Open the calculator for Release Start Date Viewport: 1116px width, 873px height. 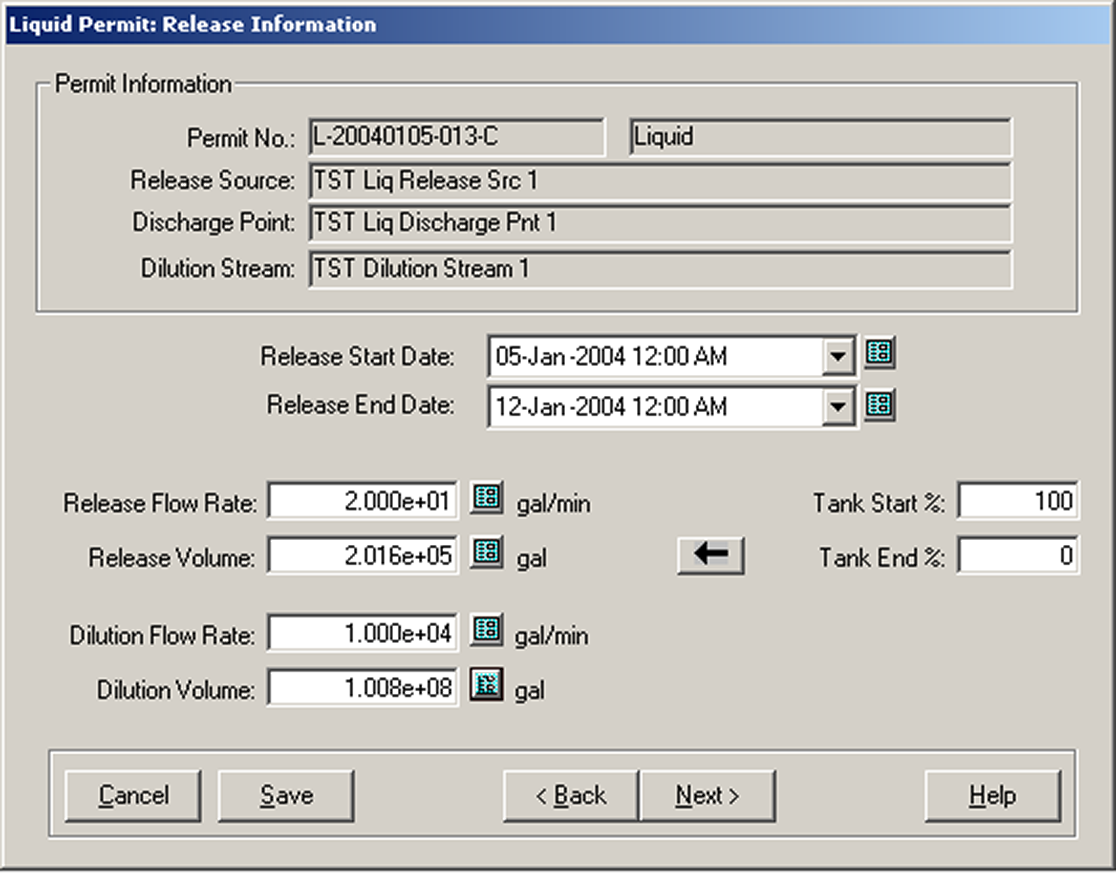coord(880,352)
